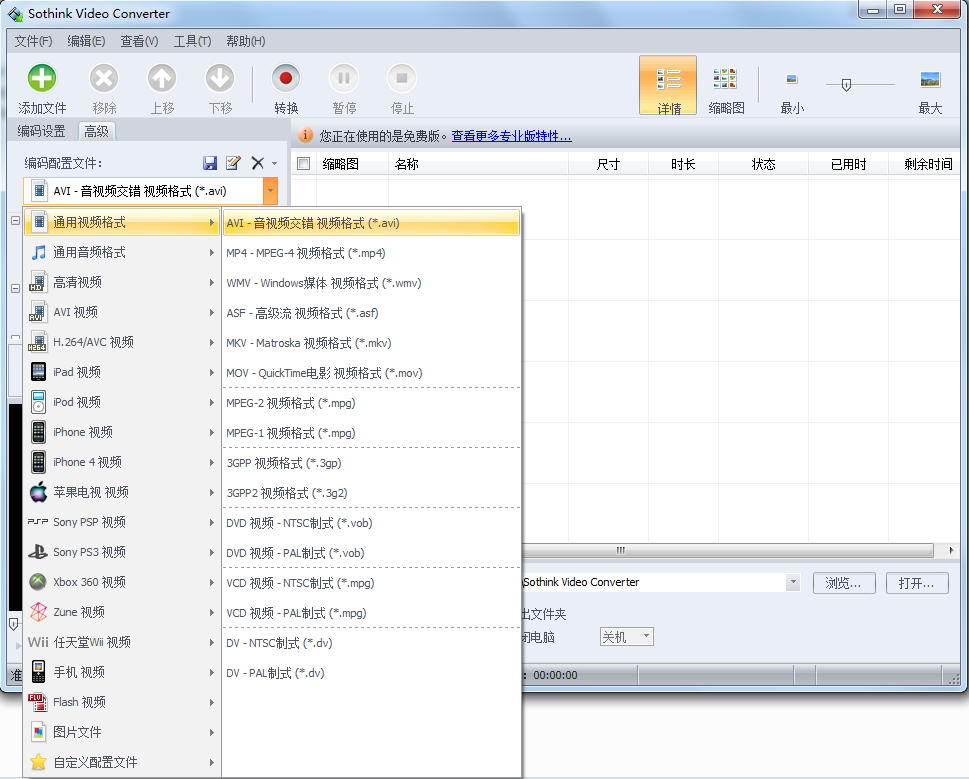Open the 自定义配置文件 star category

[x=121, y=762]
